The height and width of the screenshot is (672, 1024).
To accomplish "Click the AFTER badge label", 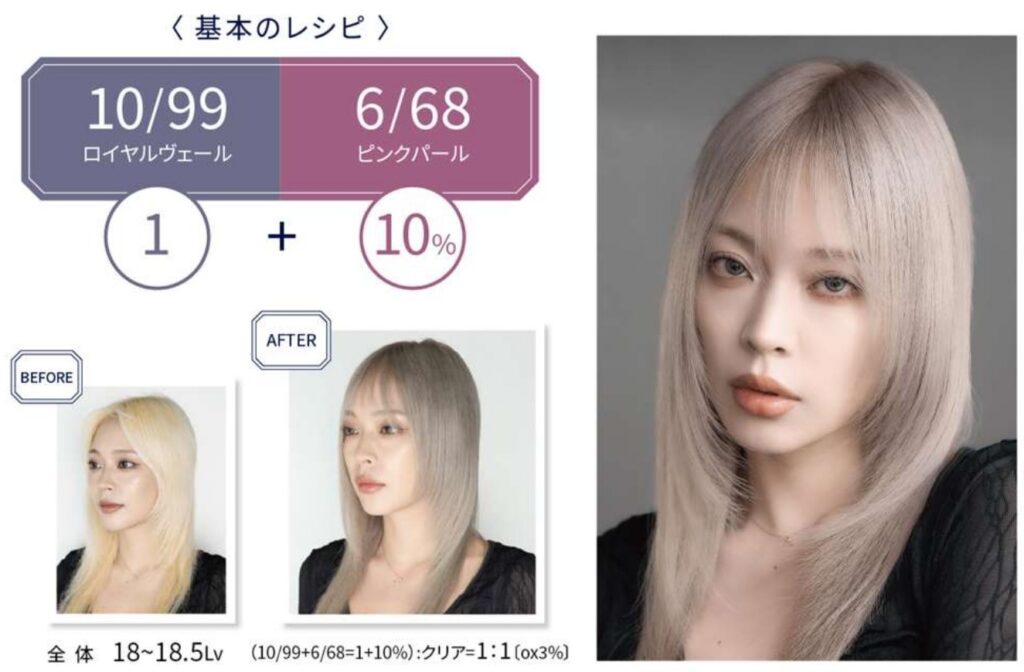I will tap(291, 340).
